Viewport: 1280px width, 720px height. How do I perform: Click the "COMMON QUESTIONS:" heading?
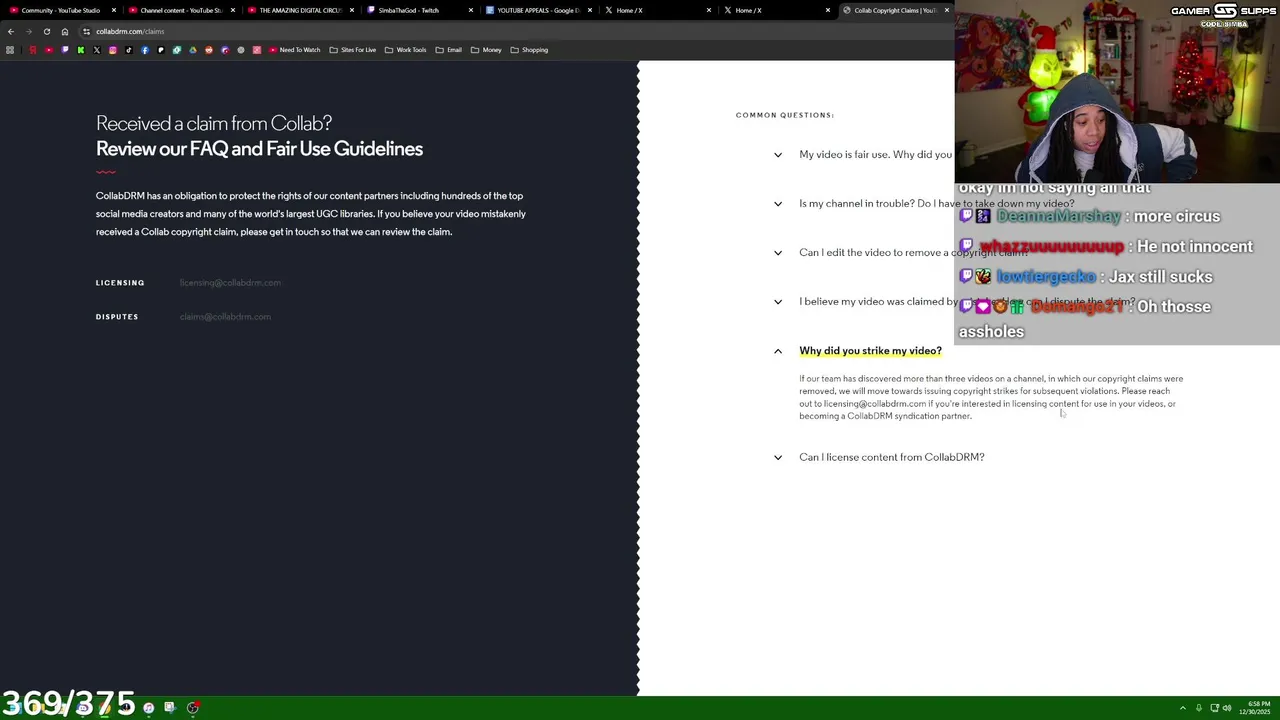tap(785, 115)
